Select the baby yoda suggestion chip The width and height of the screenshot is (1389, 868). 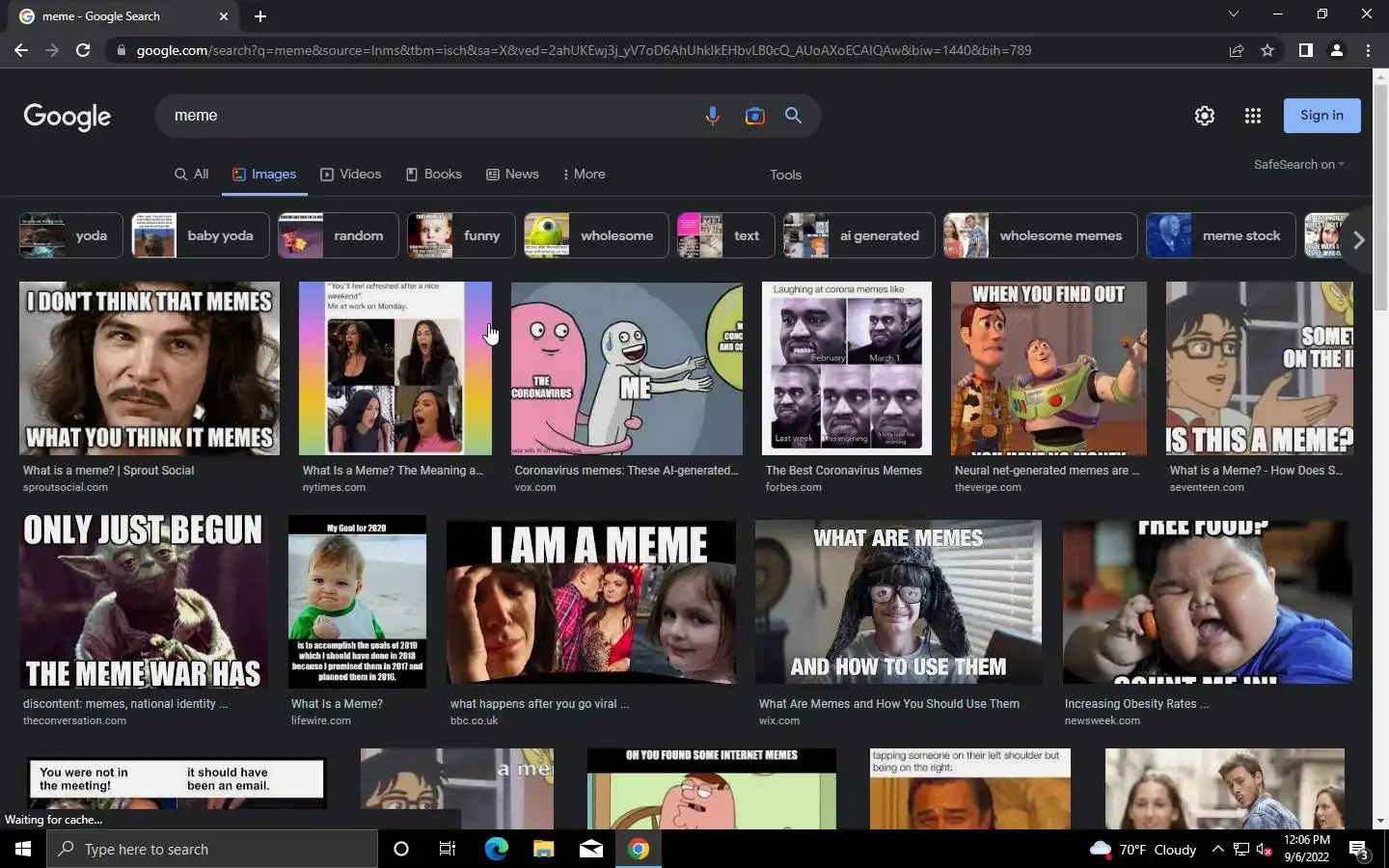201,235
